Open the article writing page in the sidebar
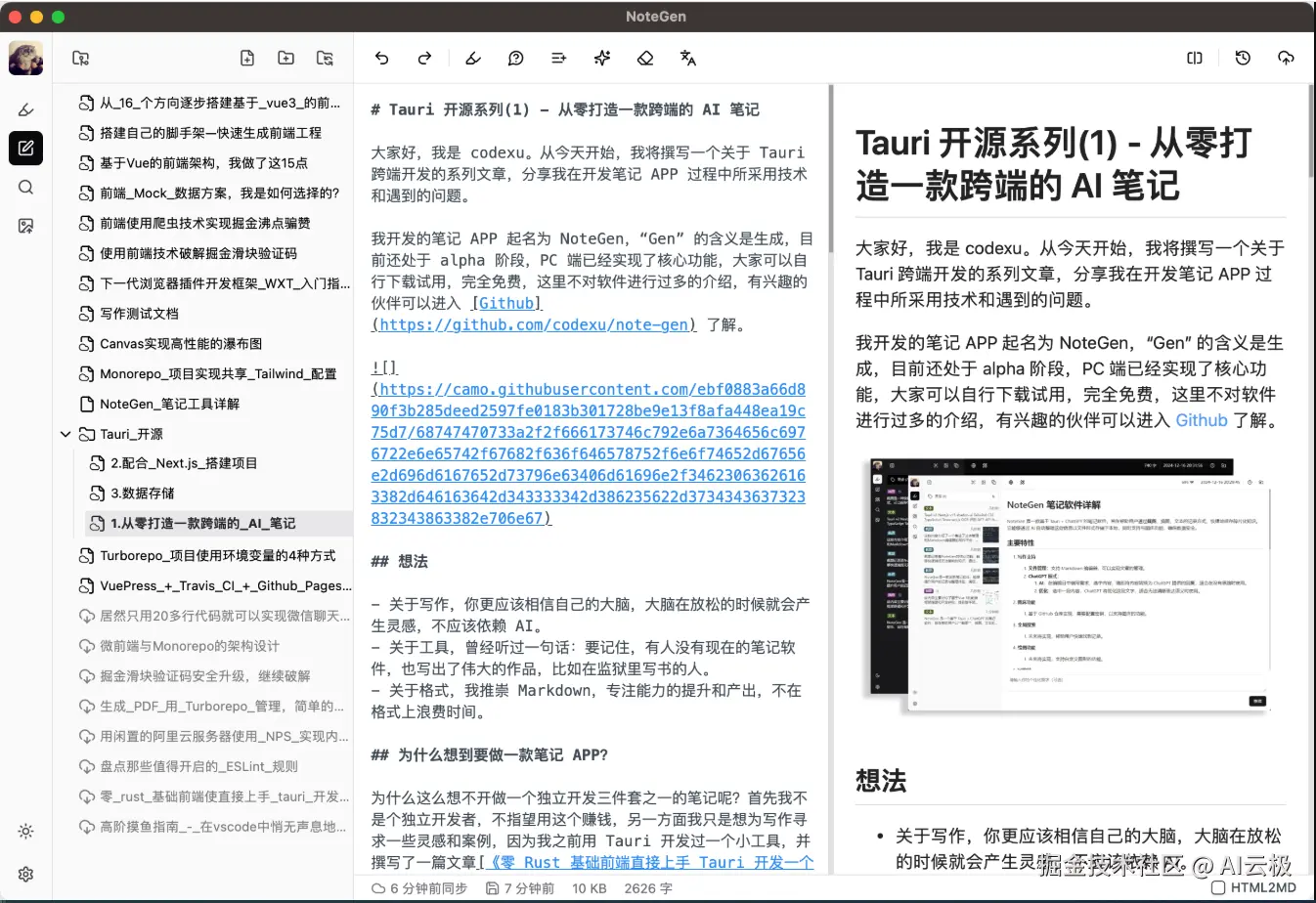Image resolution: width=1316 pixels, height=903 pixels. pos(26,148)
